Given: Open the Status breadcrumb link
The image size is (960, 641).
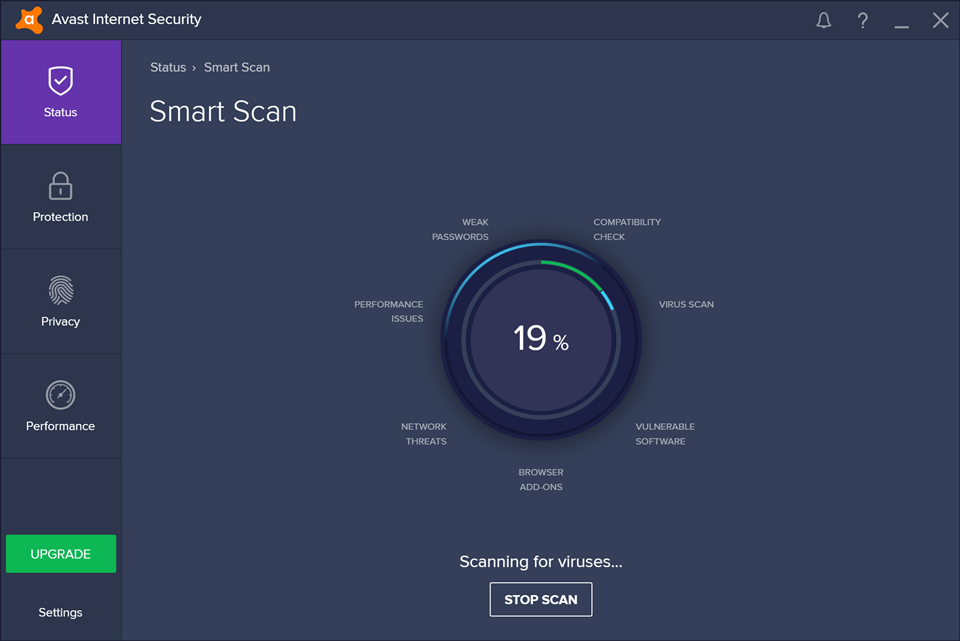Looking at the screenshot, I should point(167,67).
